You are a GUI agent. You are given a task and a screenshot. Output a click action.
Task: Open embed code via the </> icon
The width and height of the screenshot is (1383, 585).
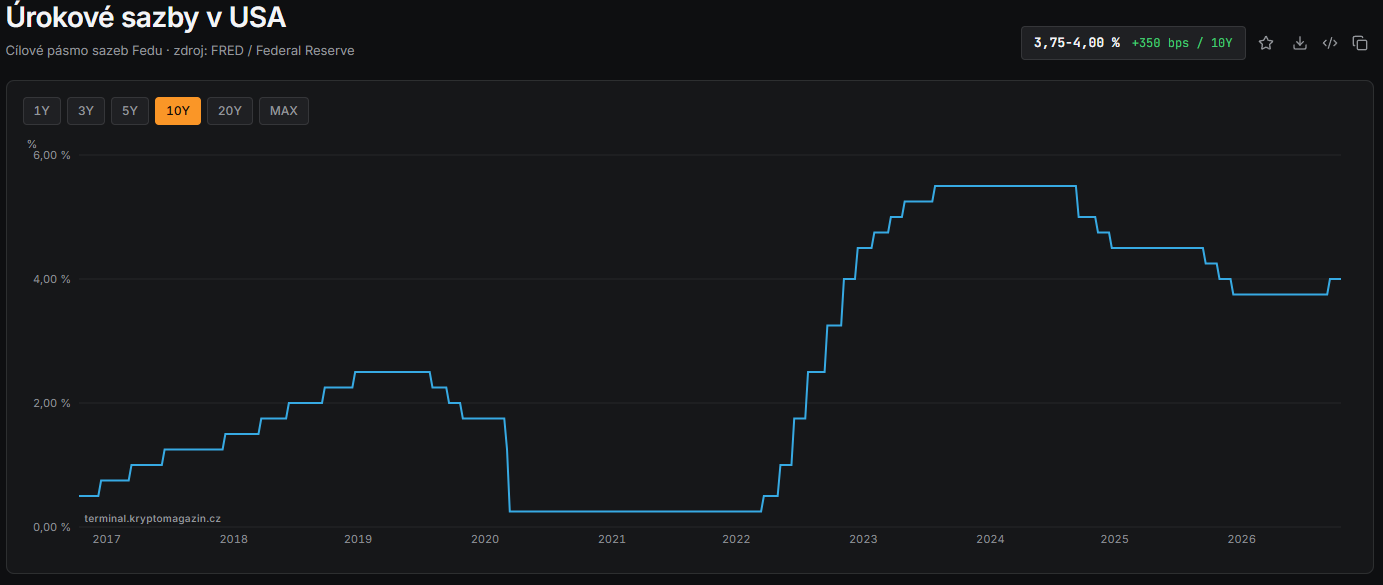tap(1330, 43)
